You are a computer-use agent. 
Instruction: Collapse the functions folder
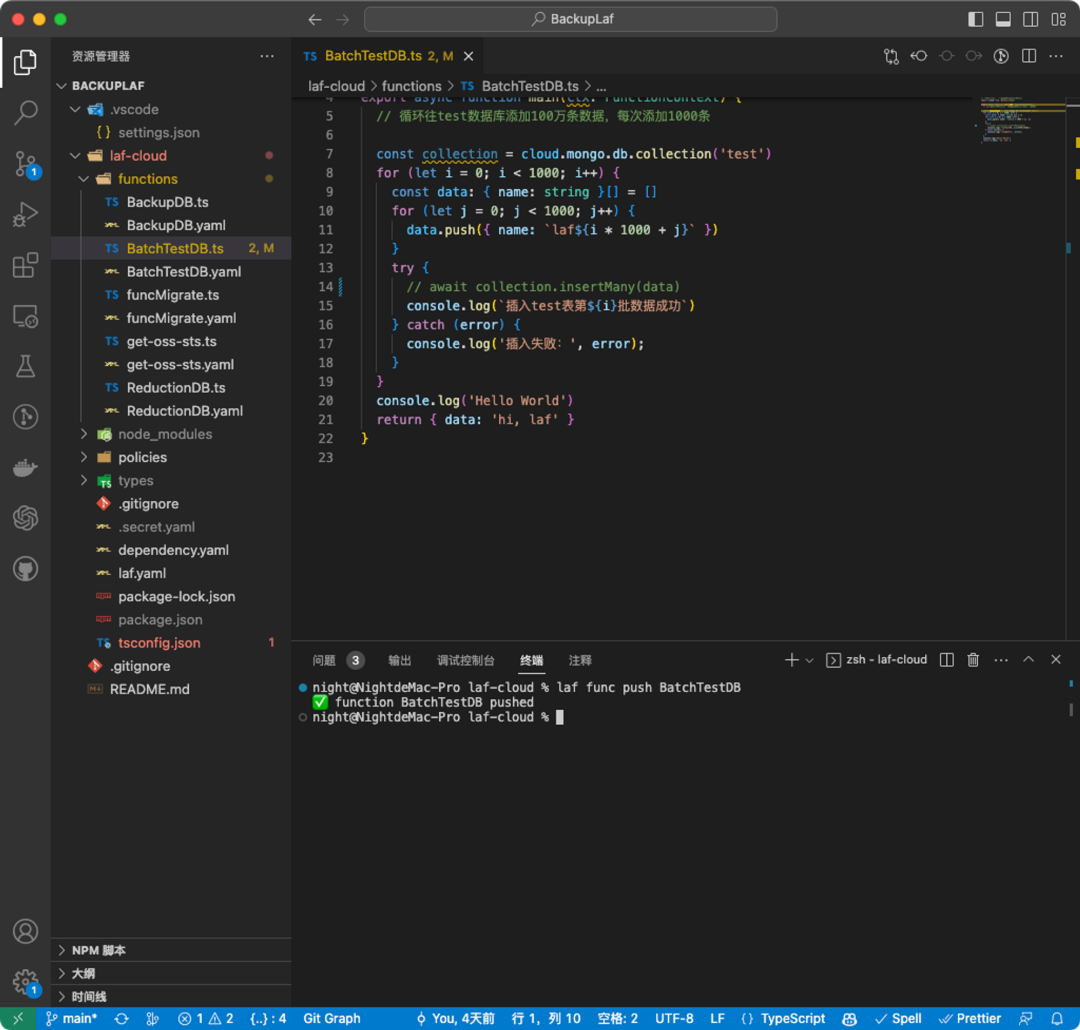coord(84,179)
